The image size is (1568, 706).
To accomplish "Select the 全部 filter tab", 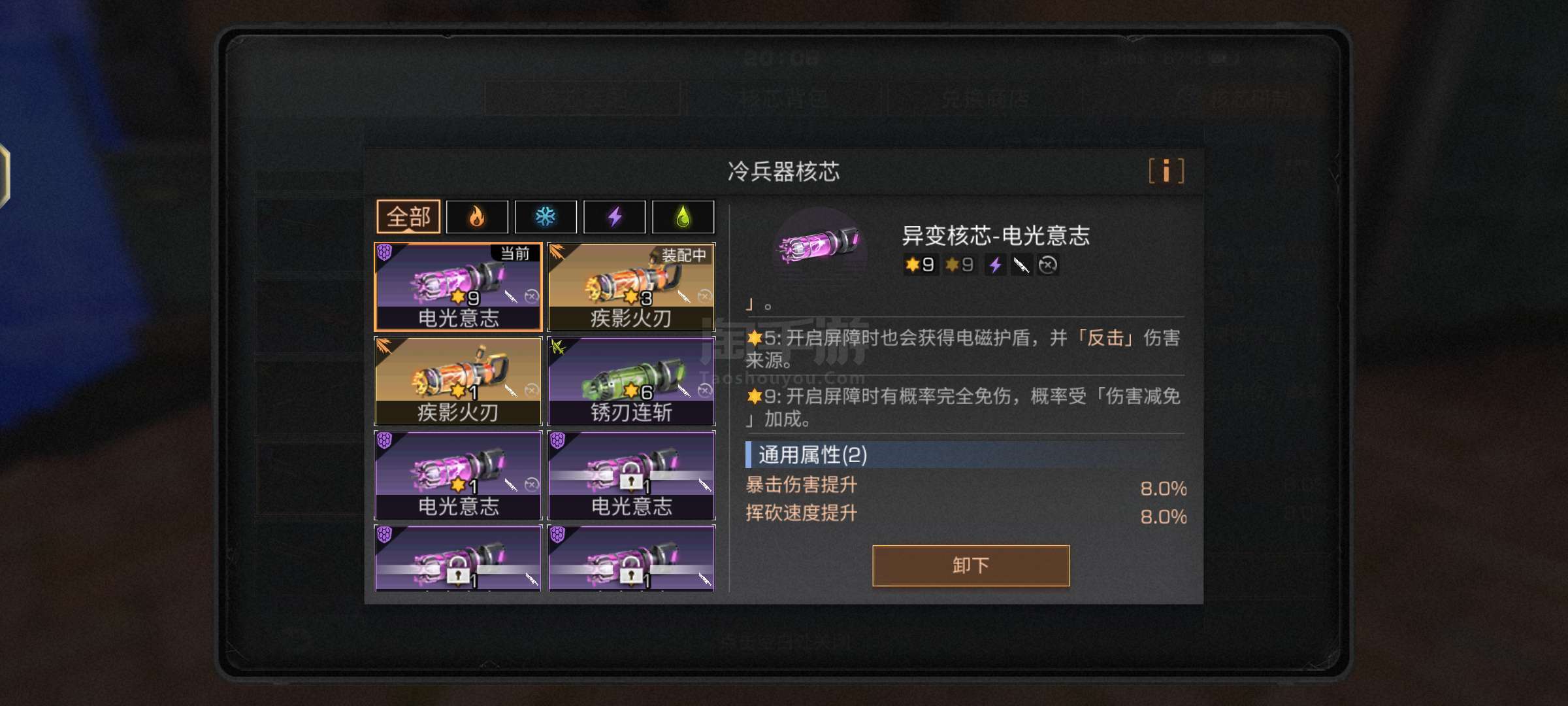I will point(408,217).
